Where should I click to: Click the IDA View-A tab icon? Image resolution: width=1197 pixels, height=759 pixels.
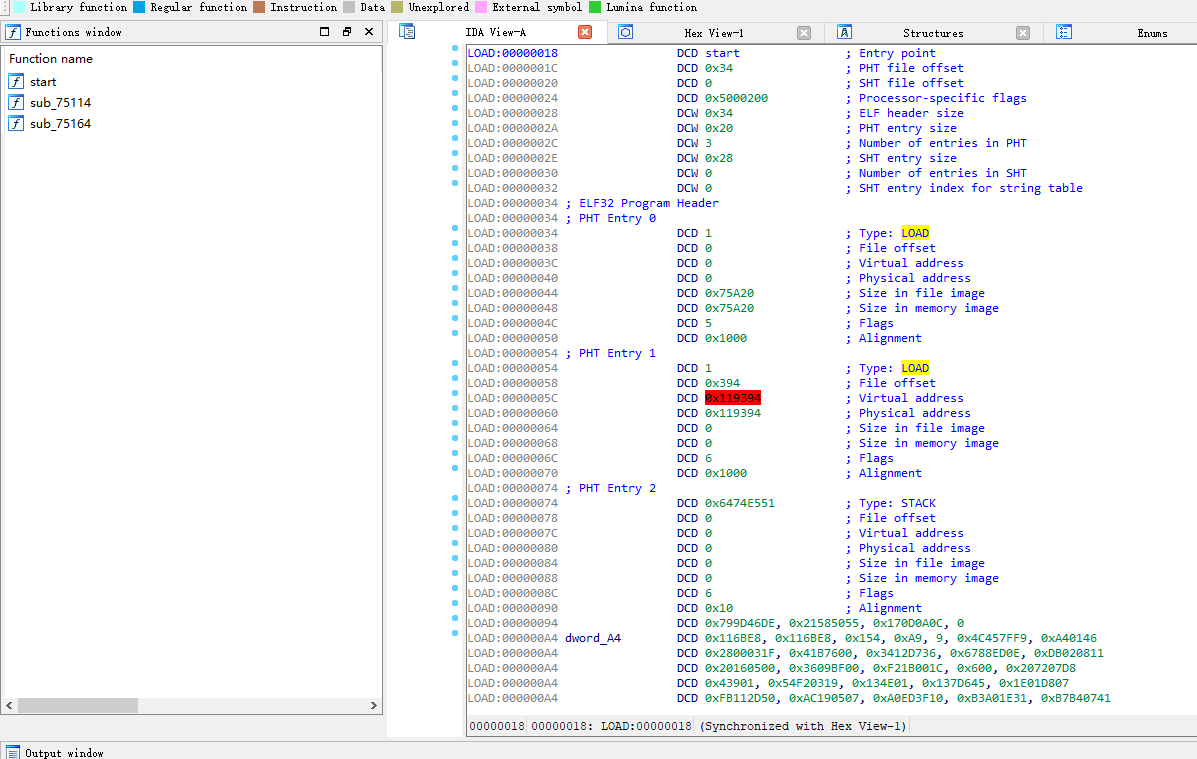click(x=407, y=32)
